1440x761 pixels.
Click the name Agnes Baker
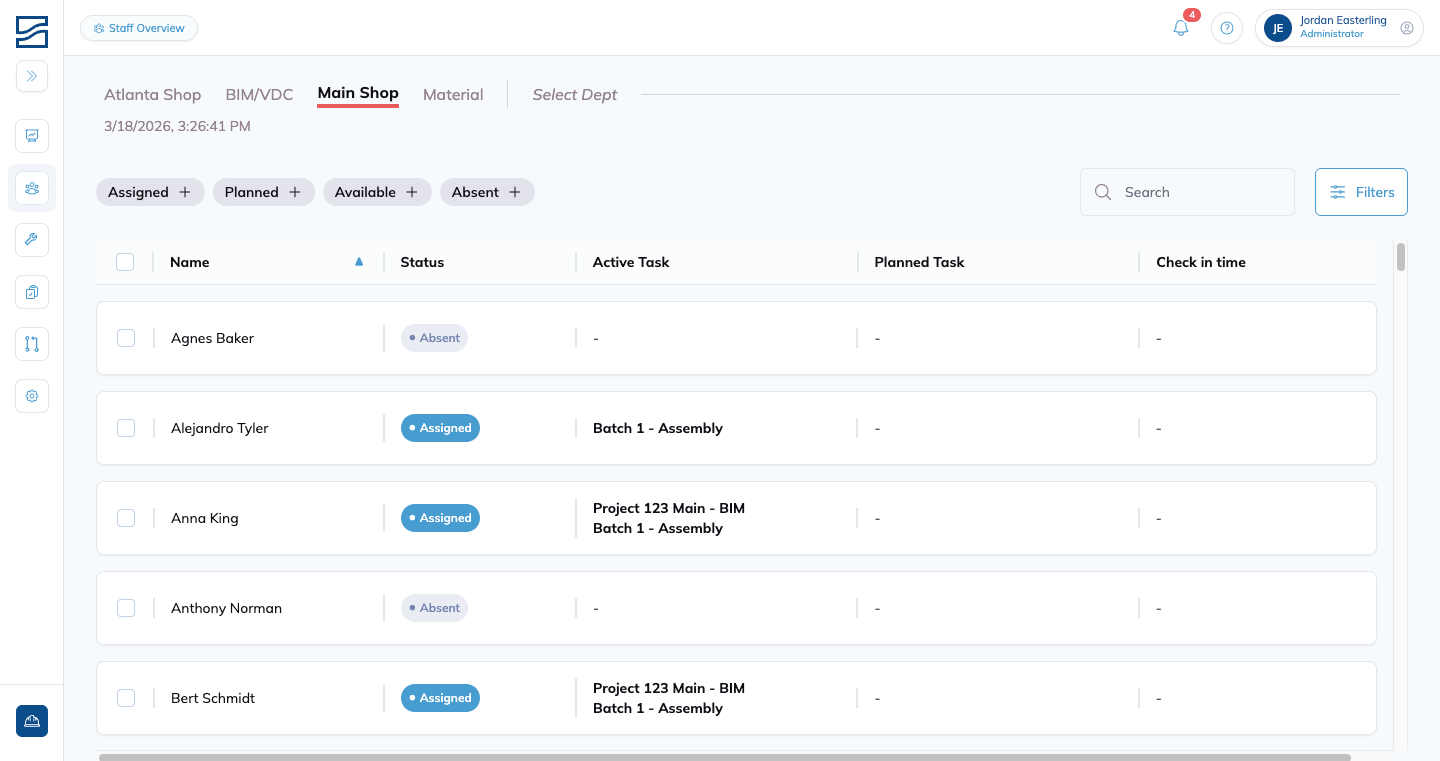click(212, 338)
